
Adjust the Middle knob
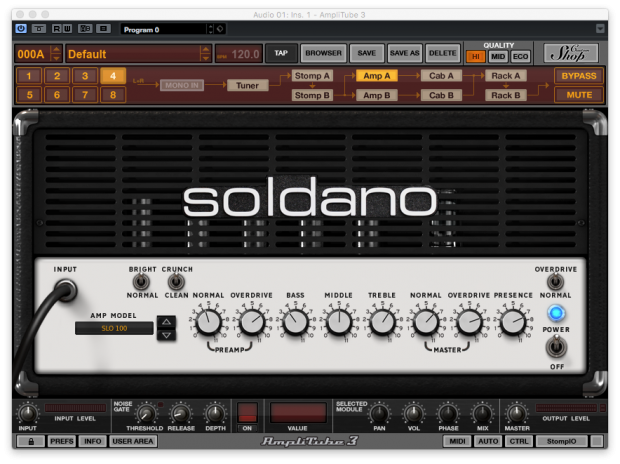(339, 322)
